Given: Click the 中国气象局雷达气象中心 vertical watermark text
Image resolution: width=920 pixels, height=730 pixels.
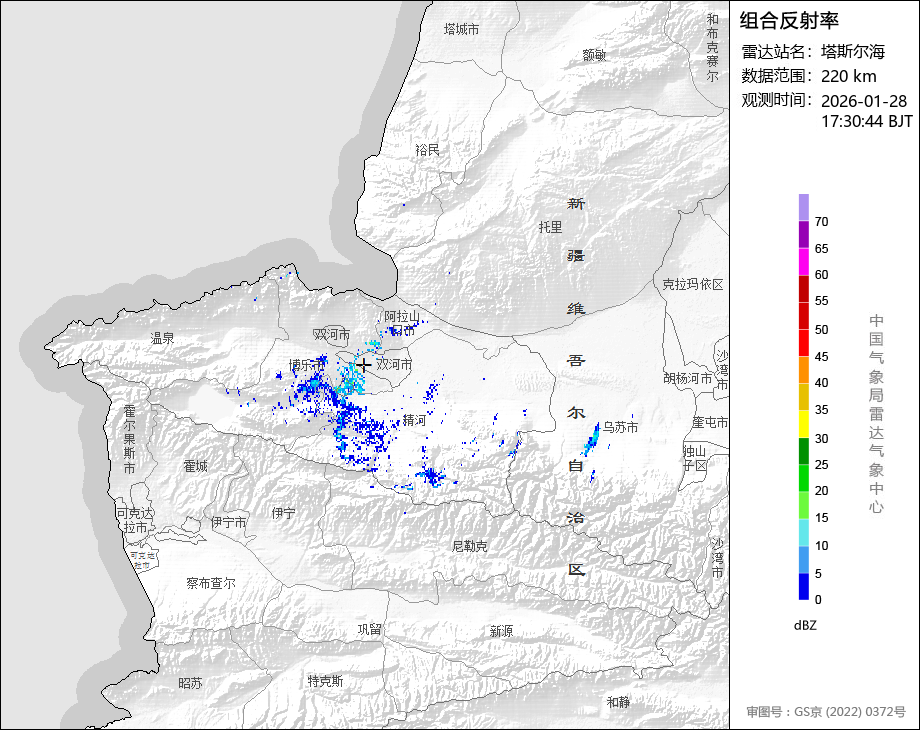Looking at the screenshot, I should coord(876,414).
